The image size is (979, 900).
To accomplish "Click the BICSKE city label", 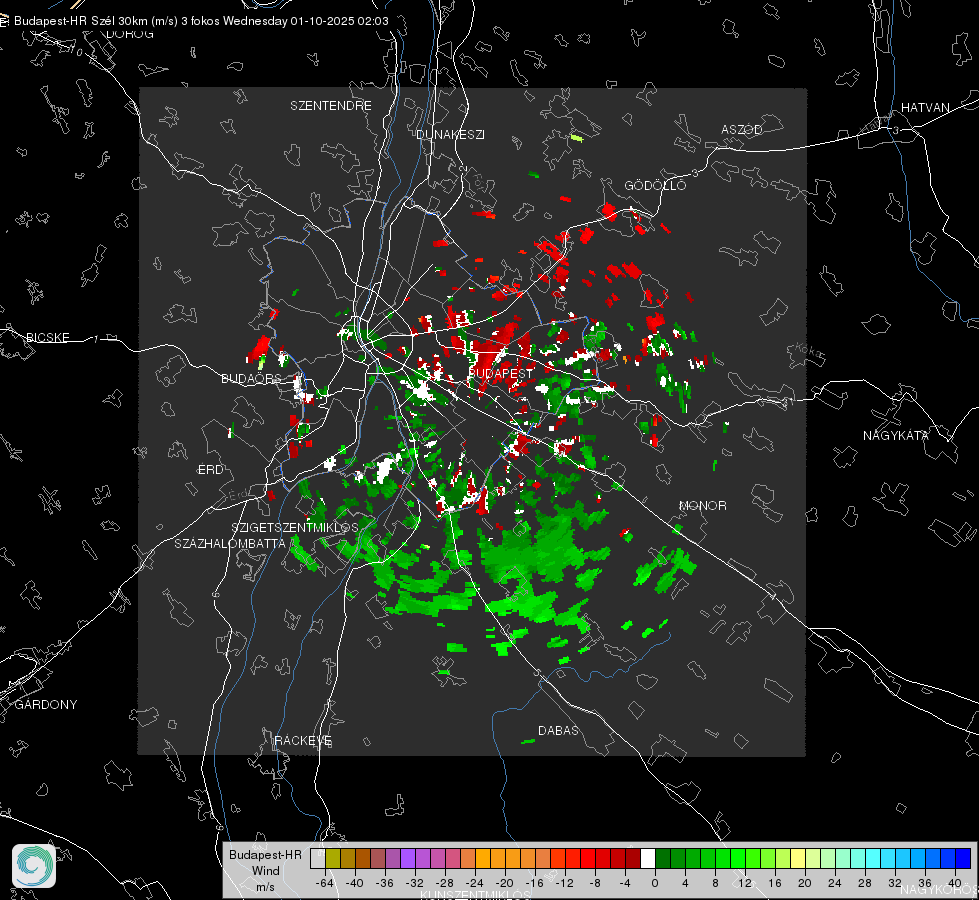I will click(47, 337).
